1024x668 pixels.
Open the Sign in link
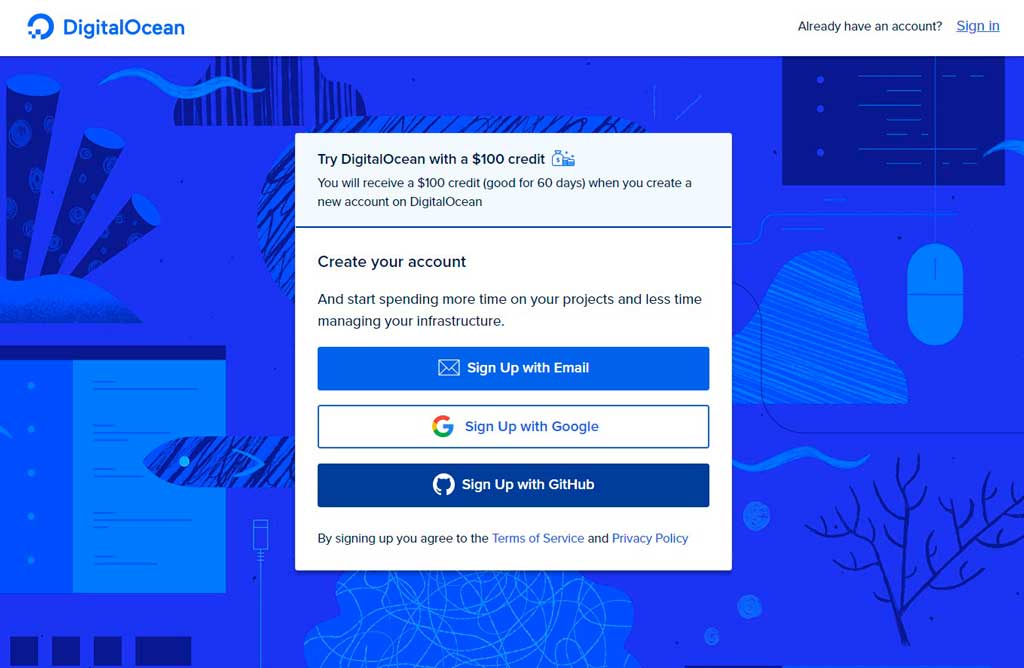click(x=978, y=26)
